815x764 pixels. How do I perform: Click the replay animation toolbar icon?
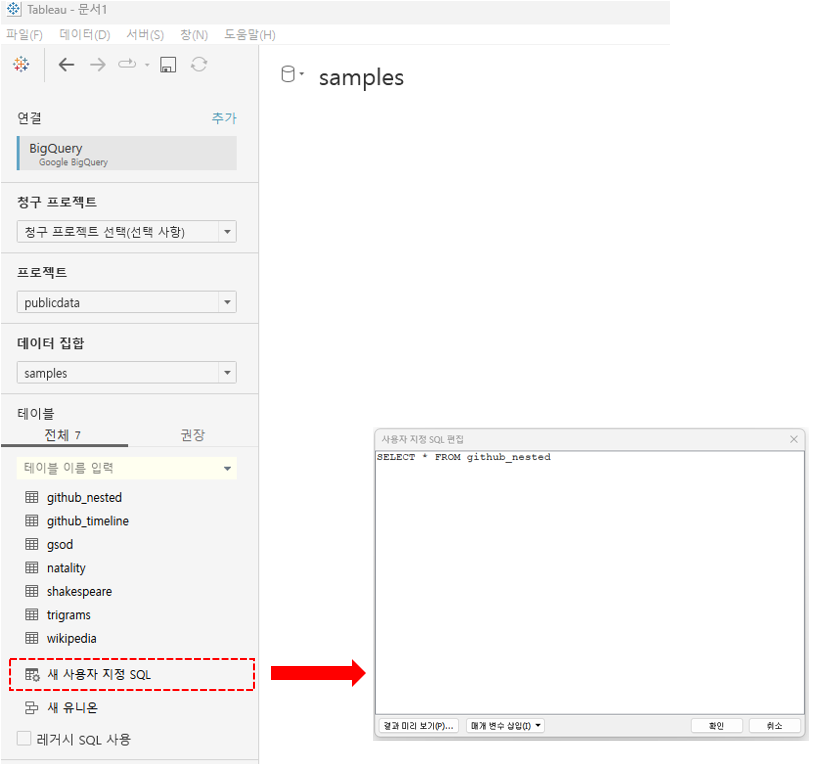[x=127, y=64]
